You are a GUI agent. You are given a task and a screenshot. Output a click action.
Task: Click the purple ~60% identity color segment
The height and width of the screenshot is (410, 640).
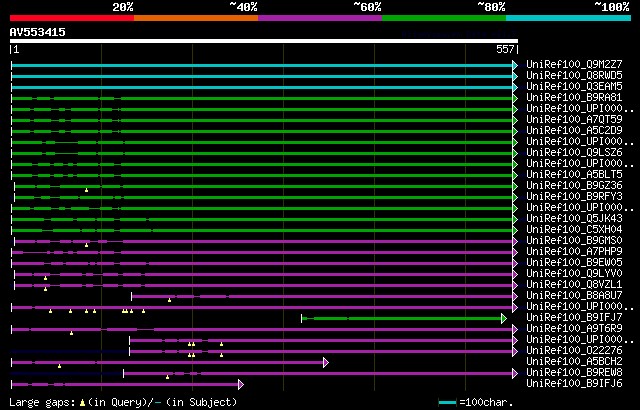tap(320, 18)
